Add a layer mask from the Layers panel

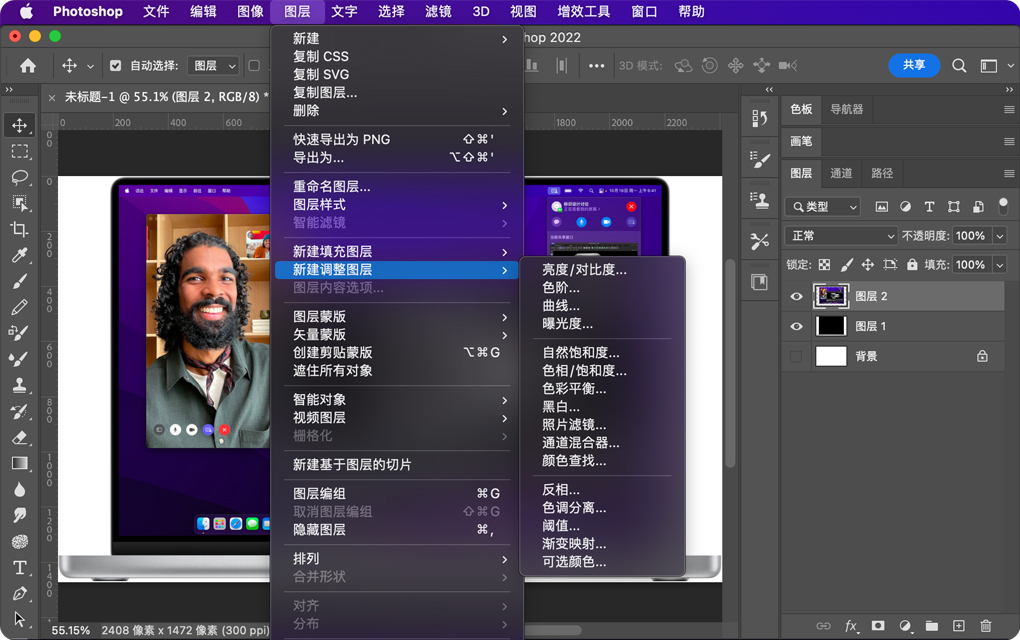pos(877,626)
